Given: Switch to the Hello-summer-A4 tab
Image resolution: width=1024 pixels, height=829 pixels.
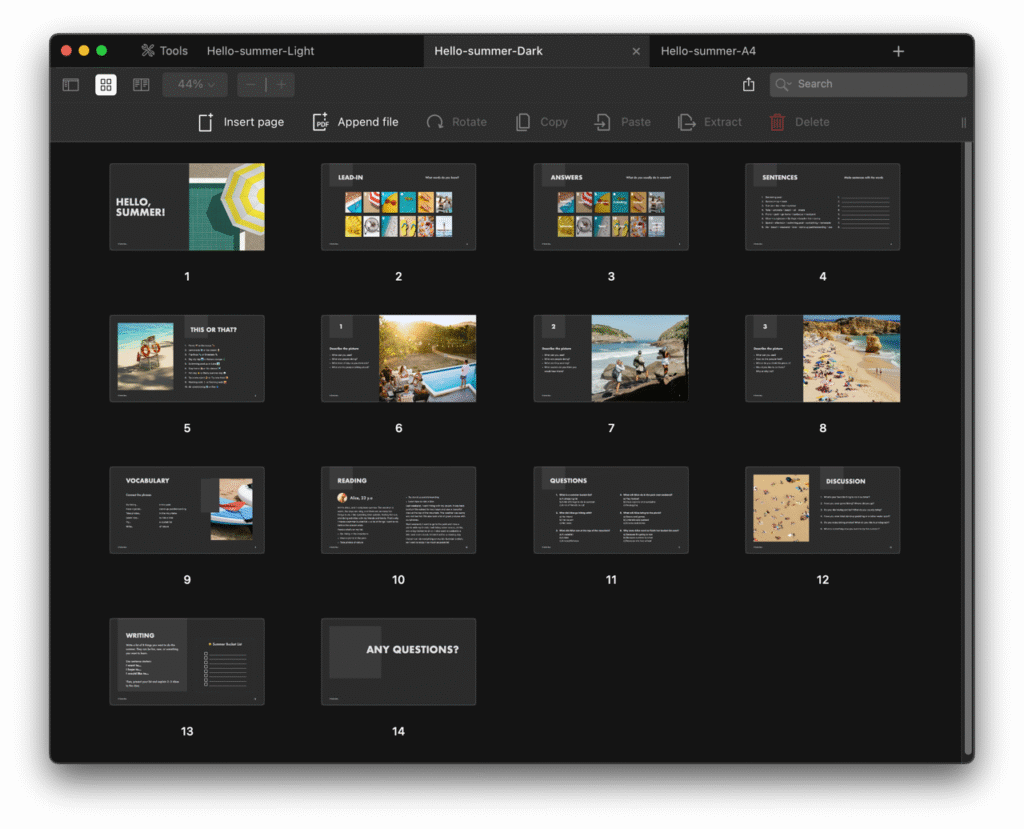Looking at the screenshot, I should pos(707,51).
